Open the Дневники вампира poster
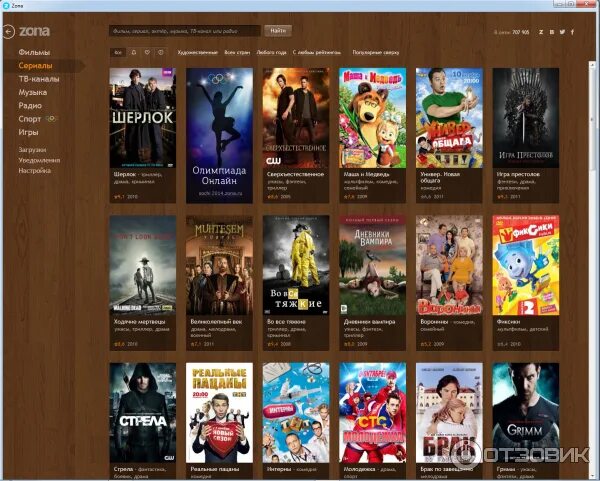Viewport: 600px width, 481px height. coord(373,265)
